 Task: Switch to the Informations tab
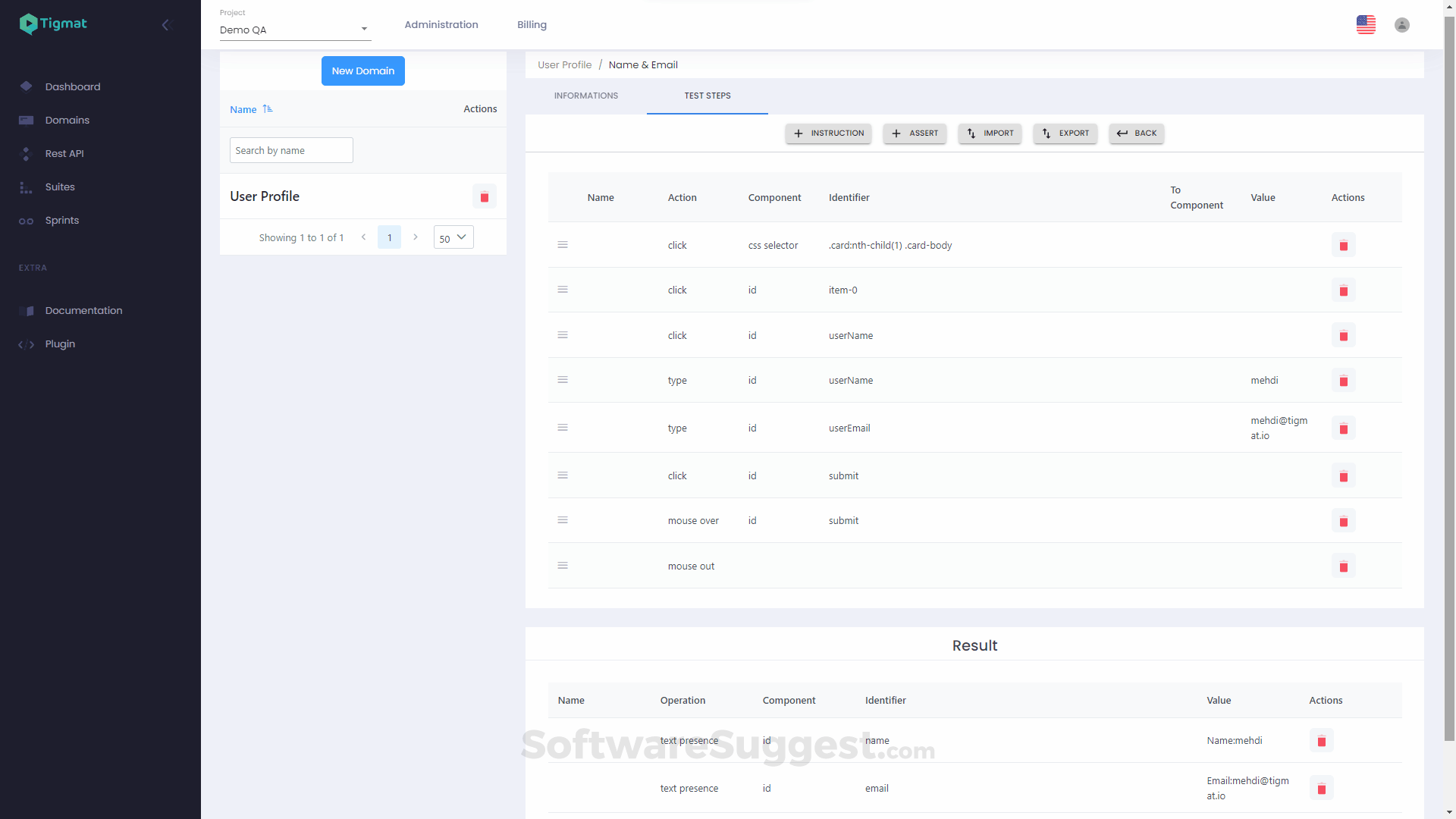(x=585, y=96)
